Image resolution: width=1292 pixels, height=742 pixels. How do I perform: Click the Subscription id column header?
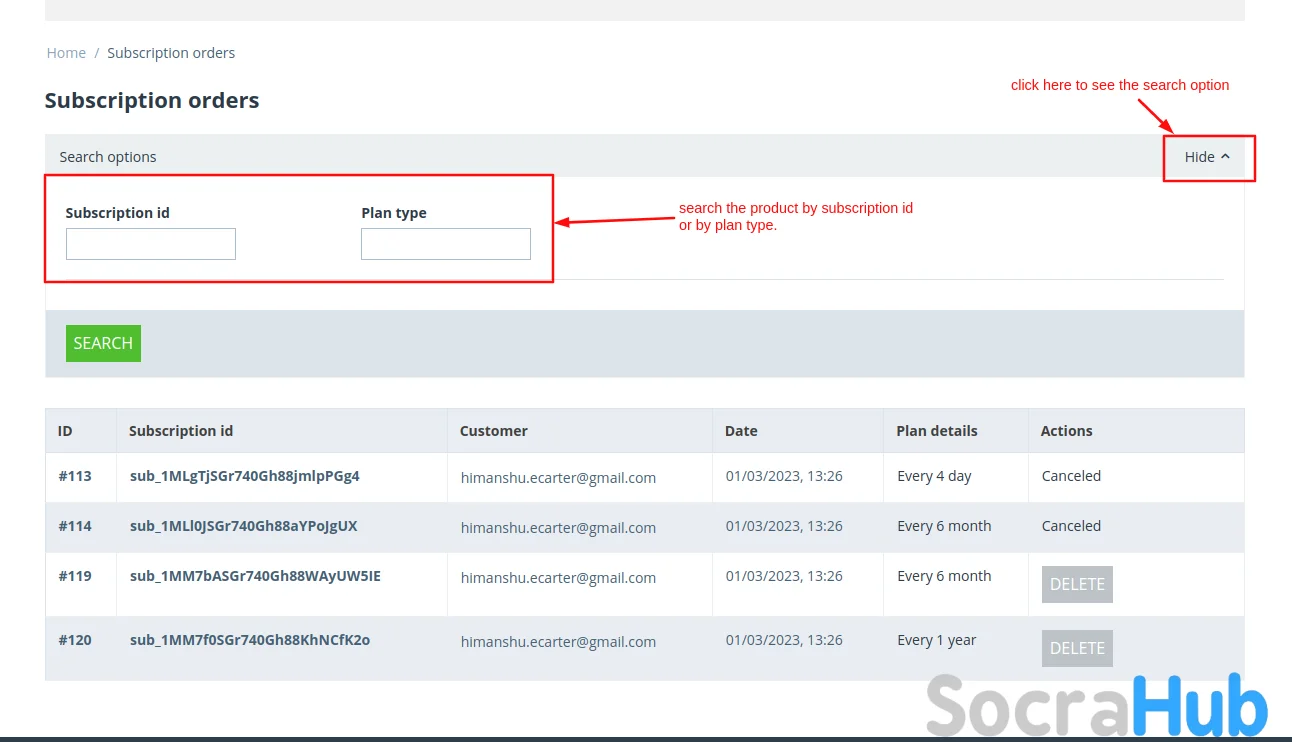181,431
